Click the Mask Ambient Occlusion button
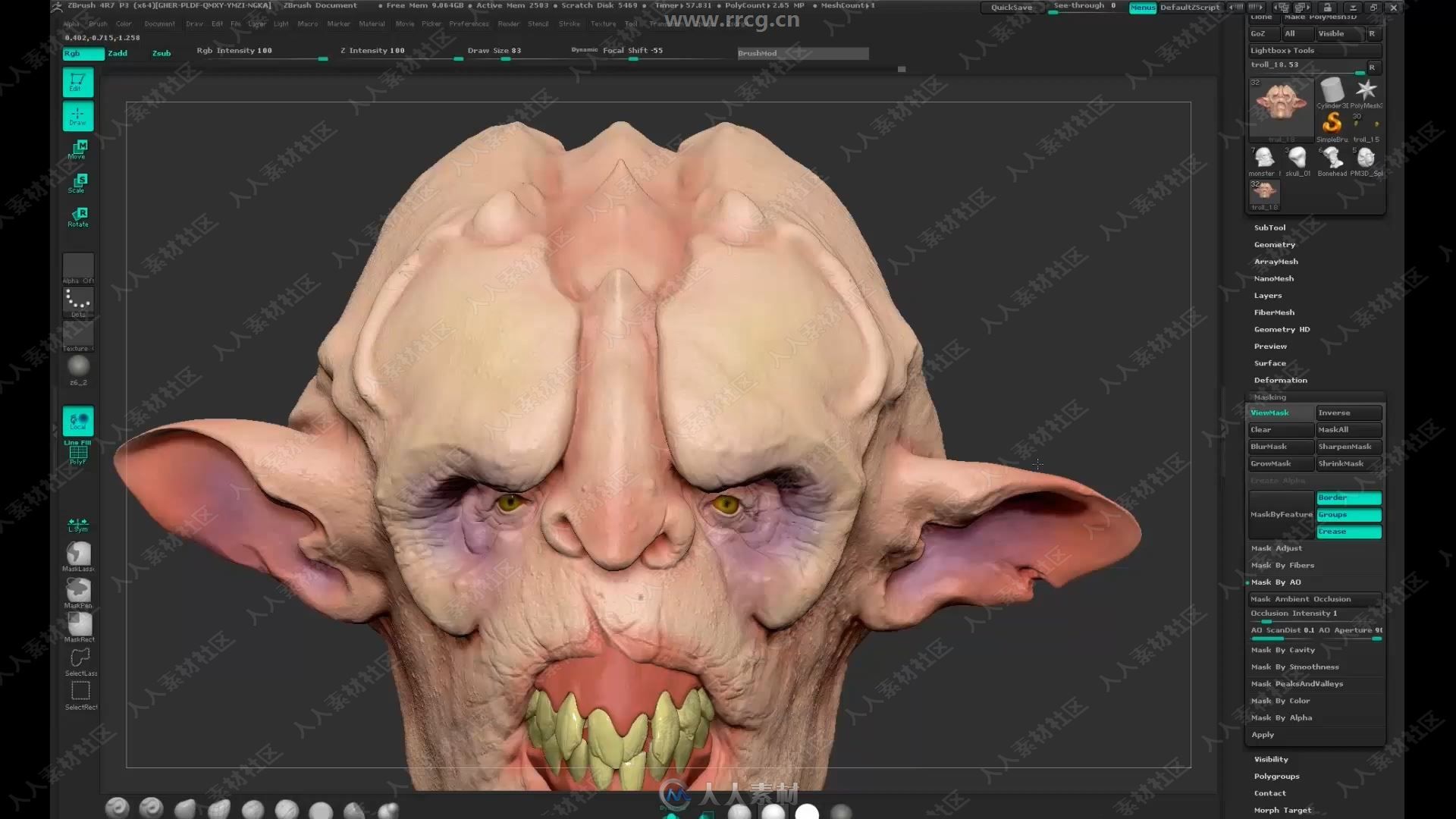The height and width of the screenshot is (819, 1456). pos(1315,599)
